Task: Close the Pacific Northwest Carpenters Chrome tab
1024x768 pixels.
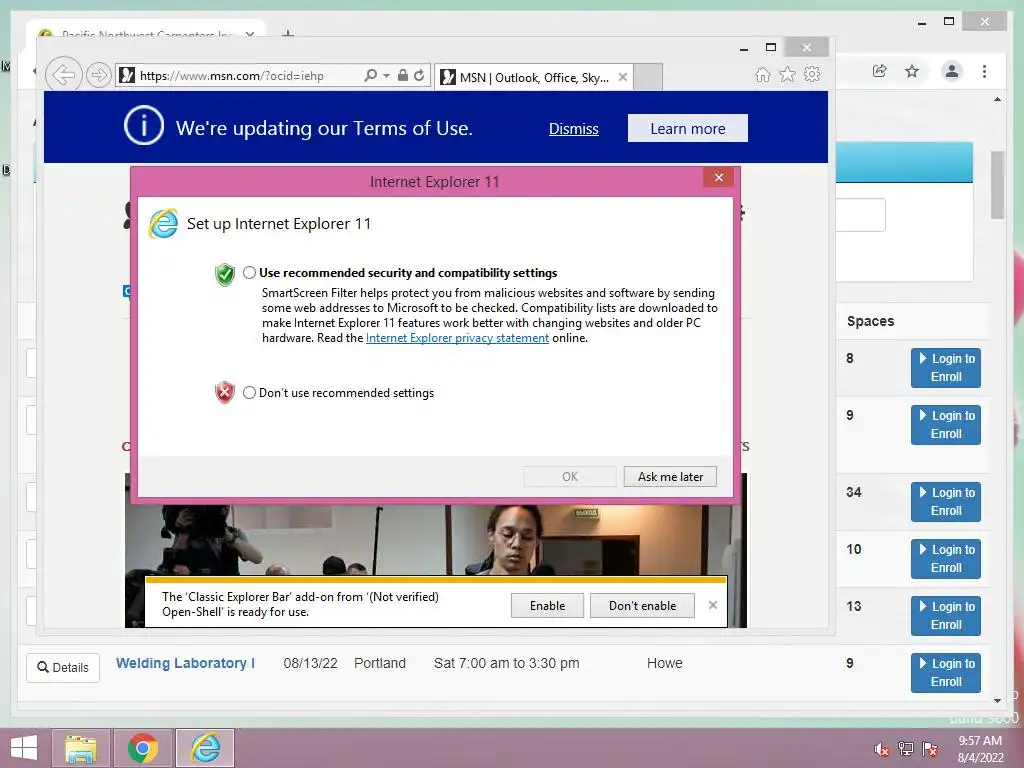Action: pyautogui.click(x=249, y=33)
